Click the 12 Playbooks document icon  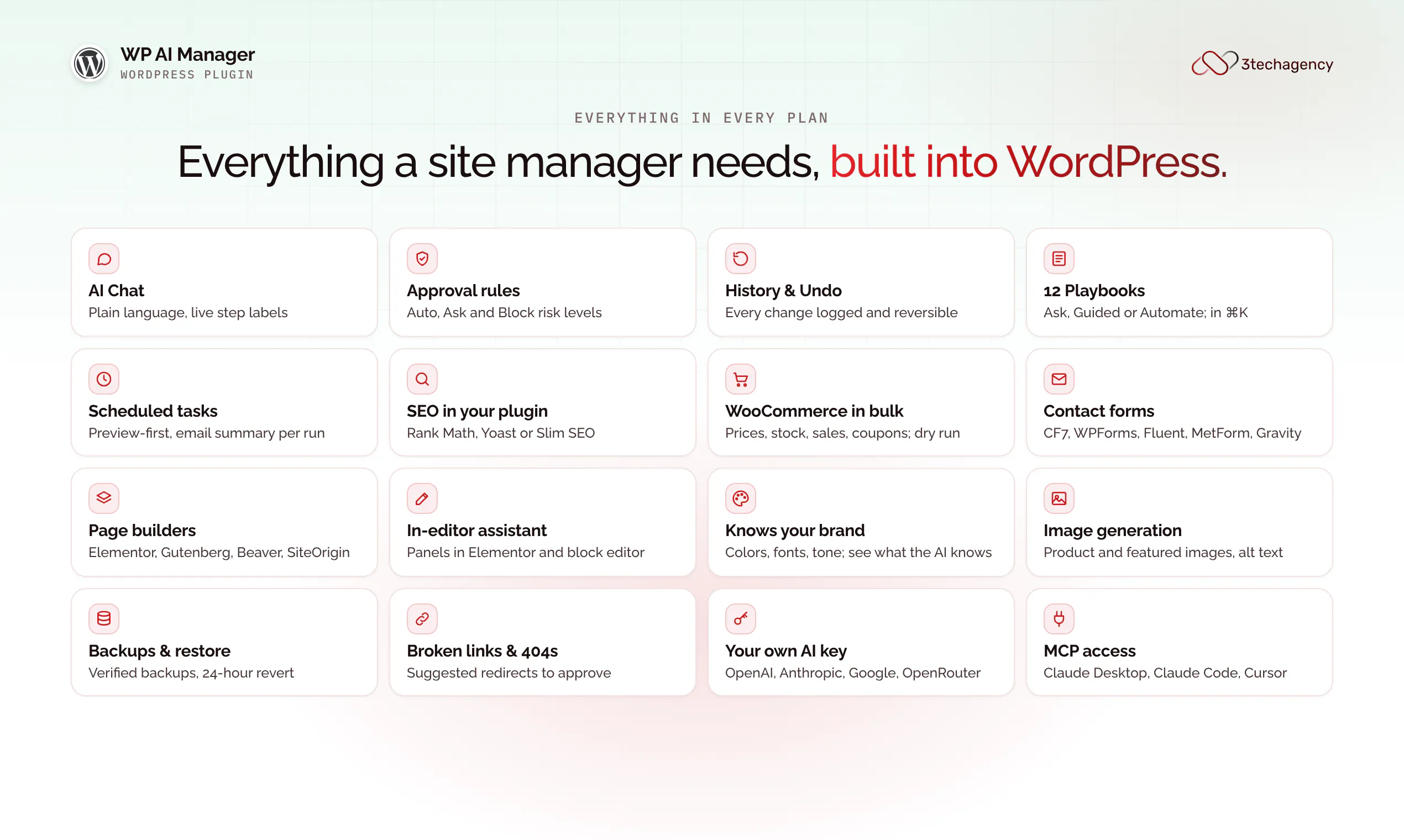pyautogui.click(x=1059, y=259)
